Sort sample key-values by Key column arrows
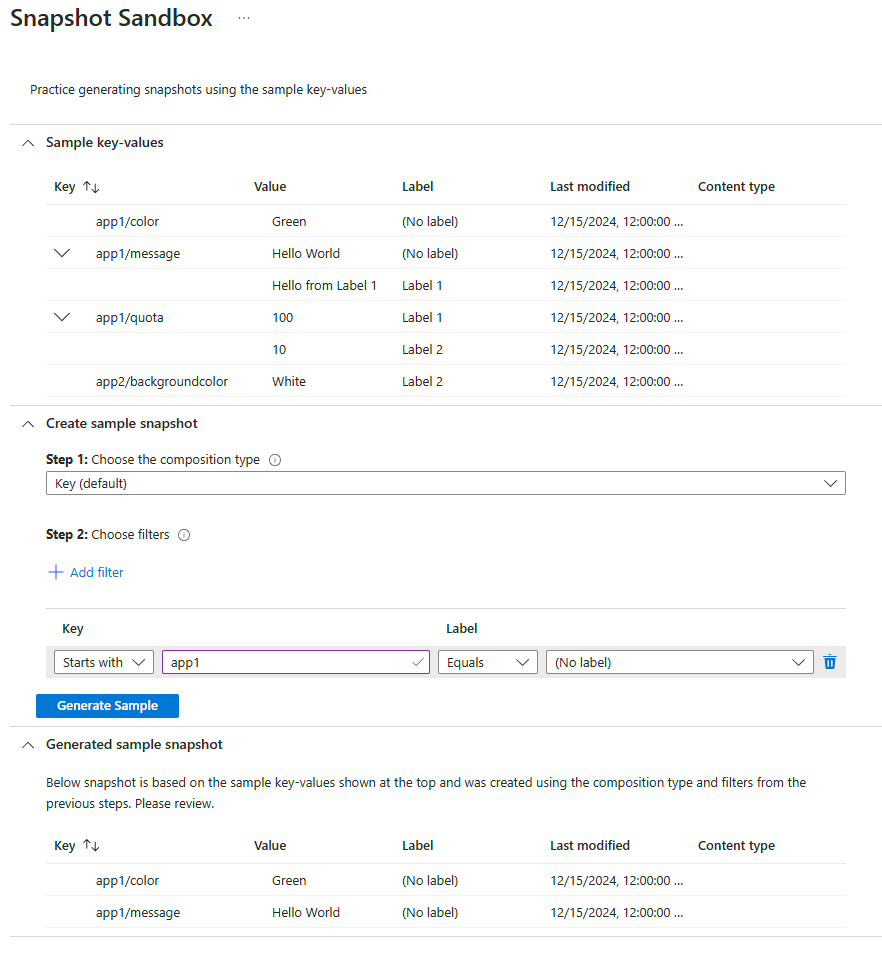This screenshot has width=882, height=975. coord(91,187)
